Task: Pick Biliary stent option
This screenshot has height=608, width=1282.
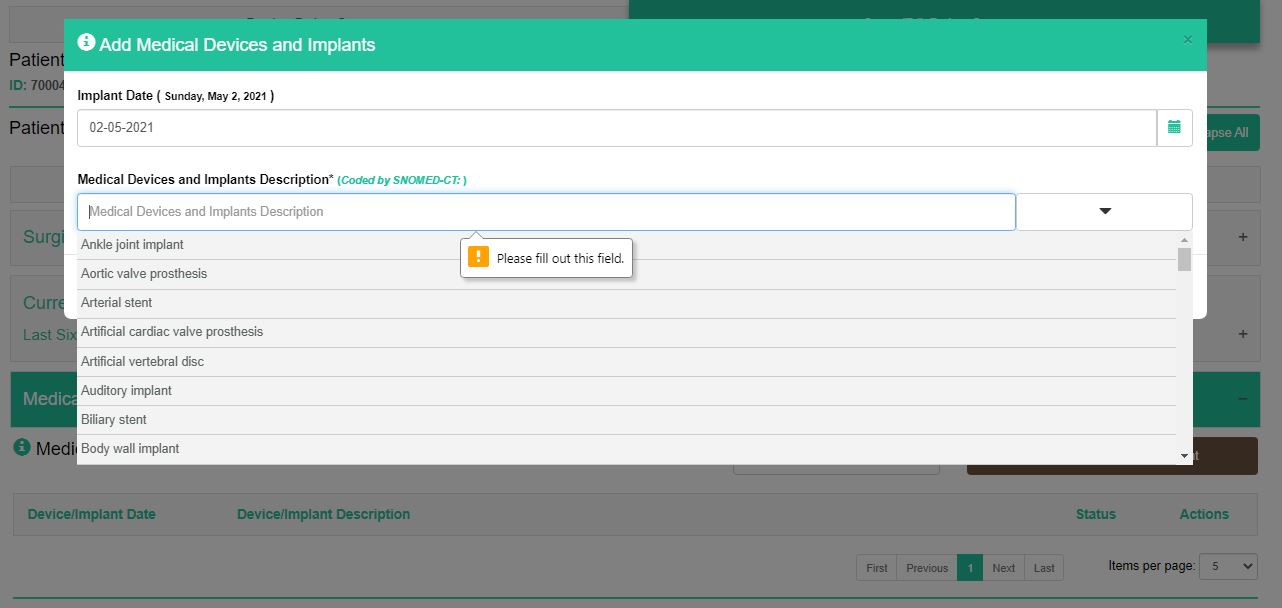Action: (x=114, y=420)
